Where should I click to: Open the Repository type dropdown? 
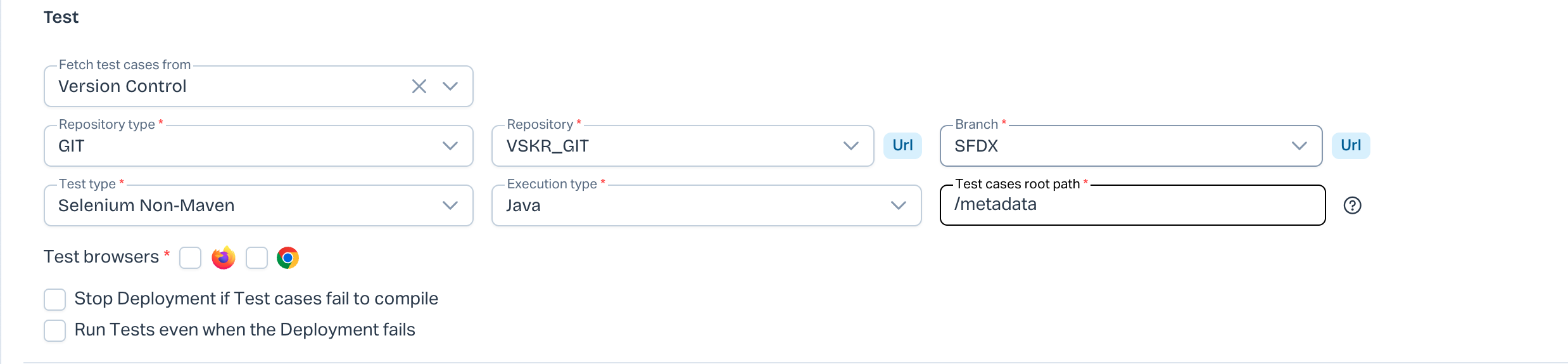click(450, 146)
